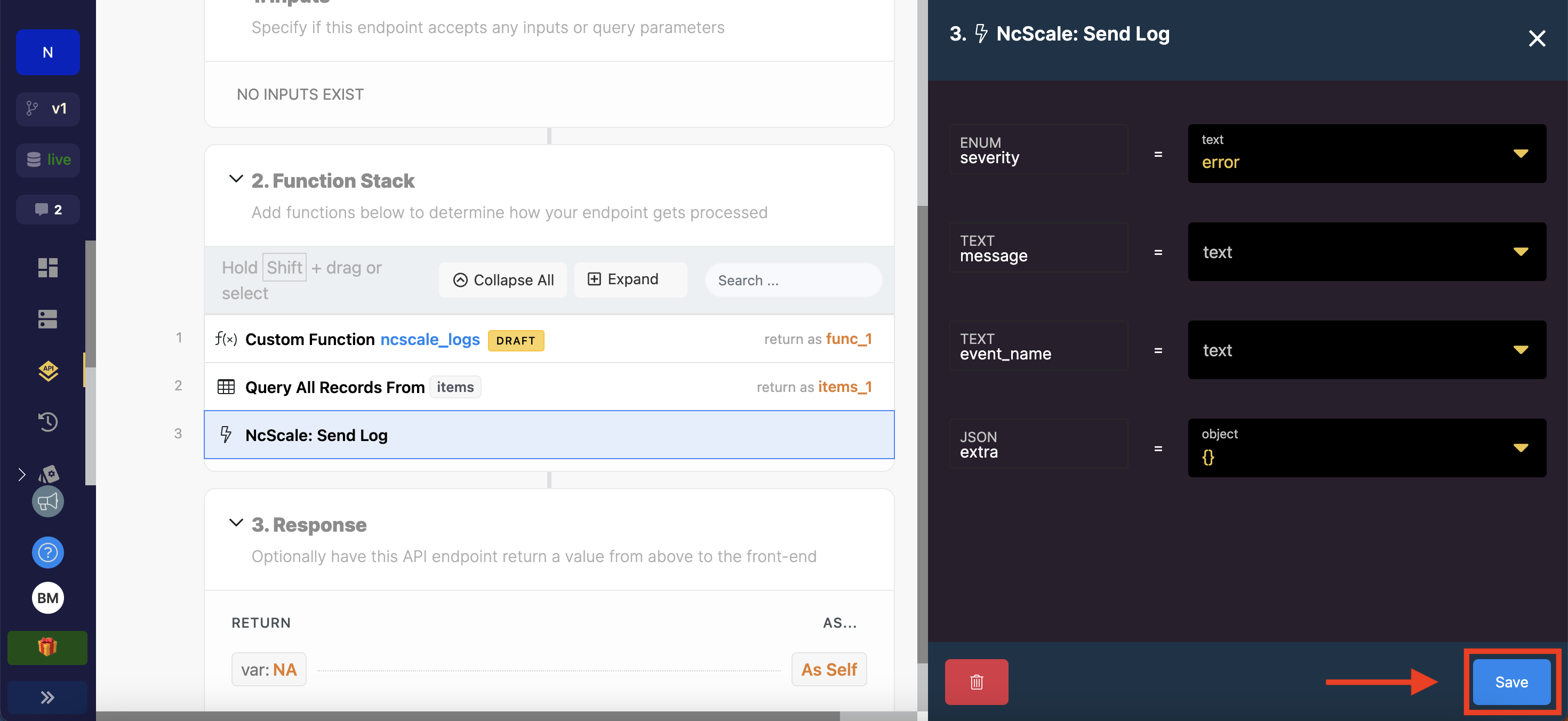Image resolution: width=1568 pixels, height=721 pixels.
Task: Open the Dashboard grid icon
Action: click(47, 268)
